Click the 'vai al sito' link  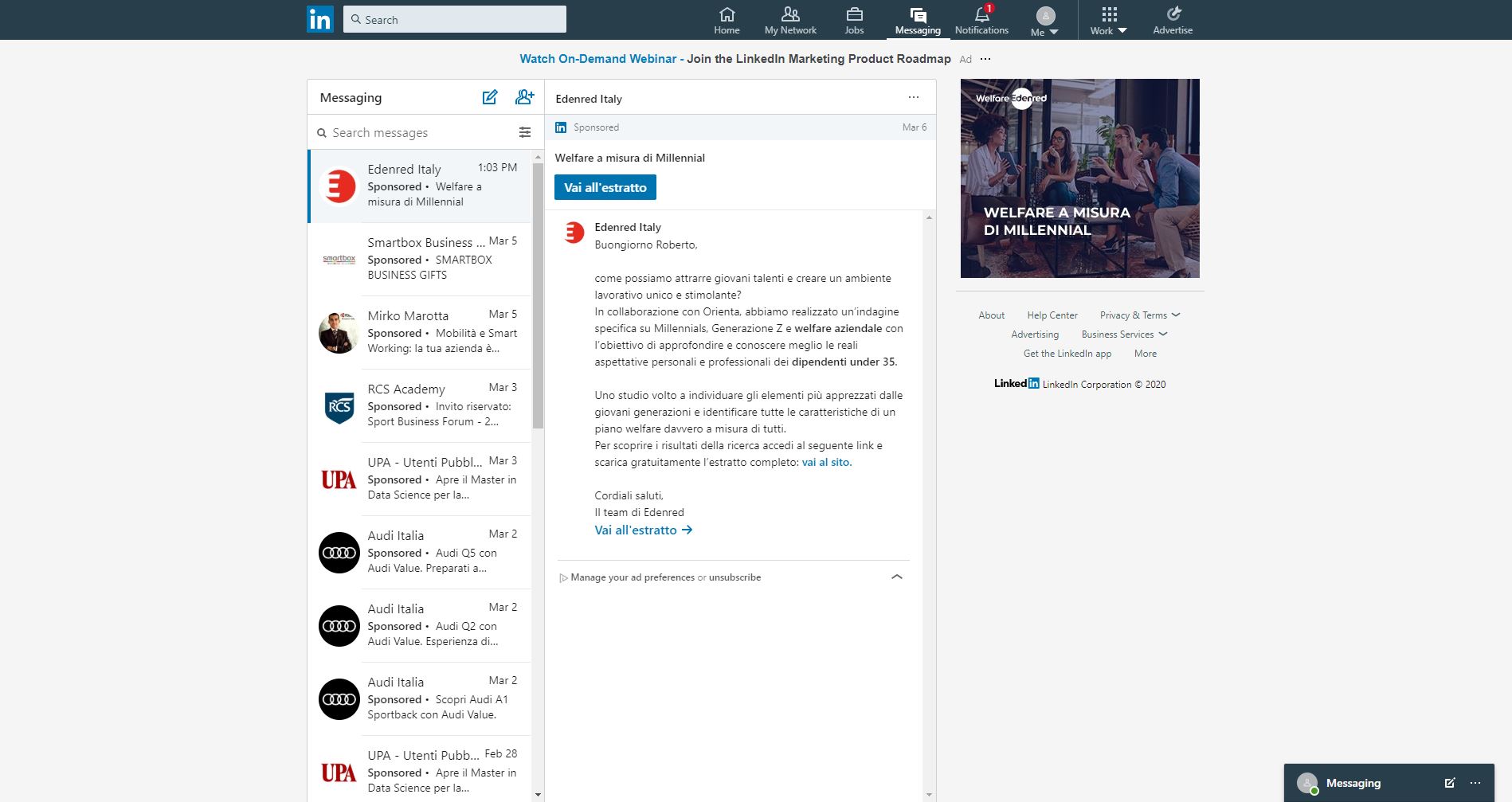click(x=826, y=462)
